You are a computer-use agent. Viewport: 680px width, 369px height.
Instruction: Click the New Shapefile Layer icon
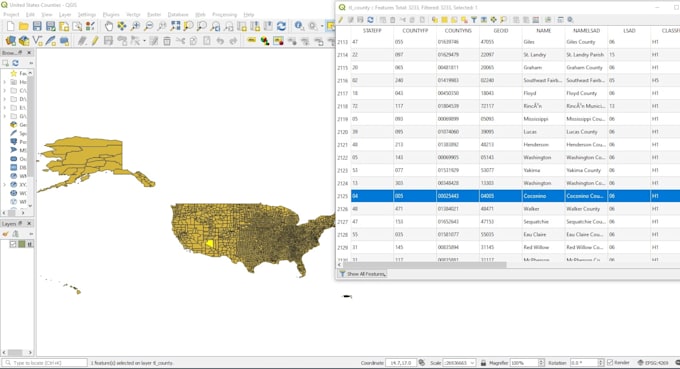click(x=37, y=41)
